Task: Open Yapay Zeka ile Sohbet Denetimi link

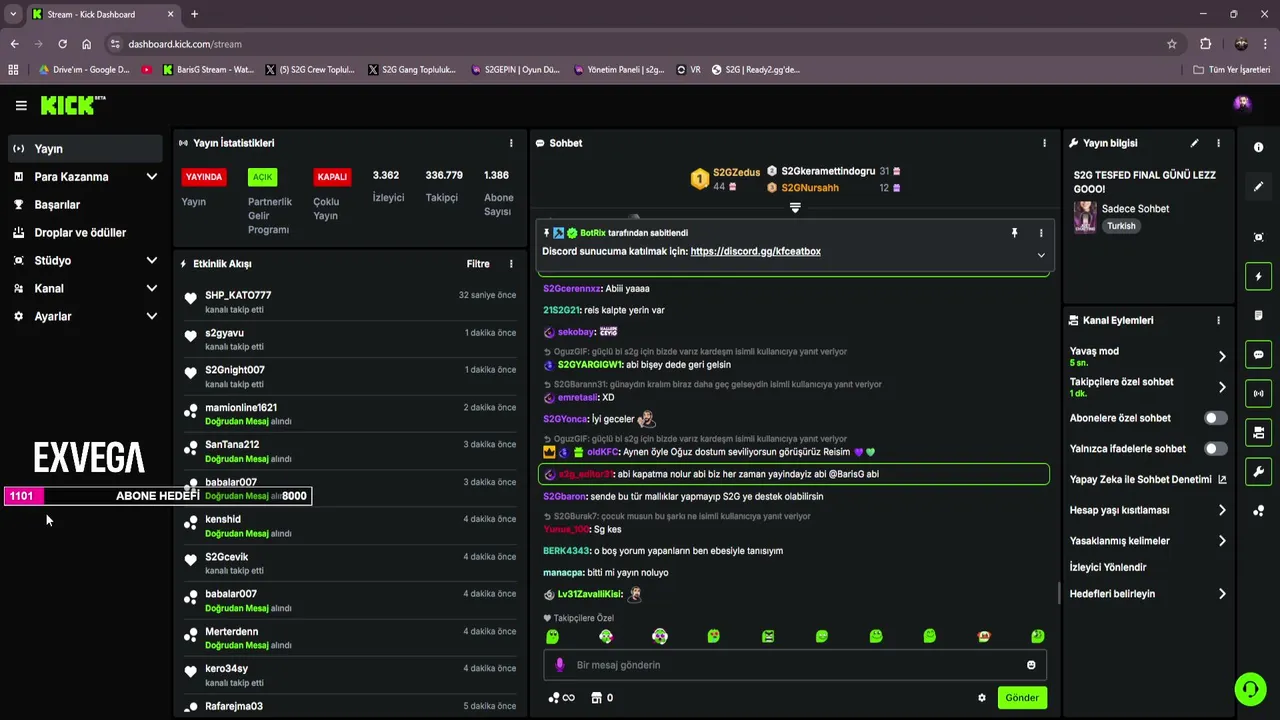Action: point(1148,480)
